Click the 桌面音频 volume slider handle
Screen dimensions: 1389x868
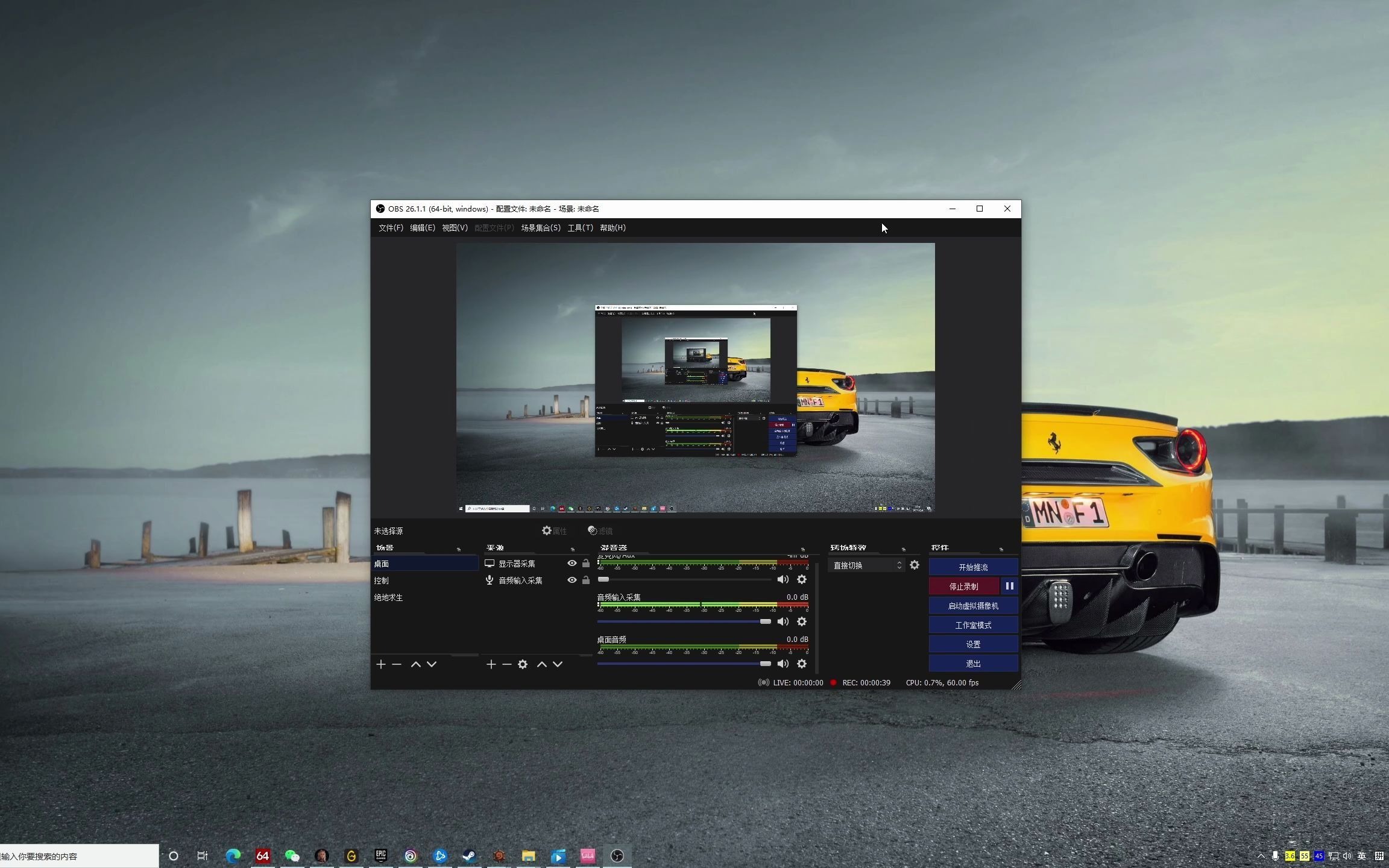pyautogui.click(x=765, y=664)
